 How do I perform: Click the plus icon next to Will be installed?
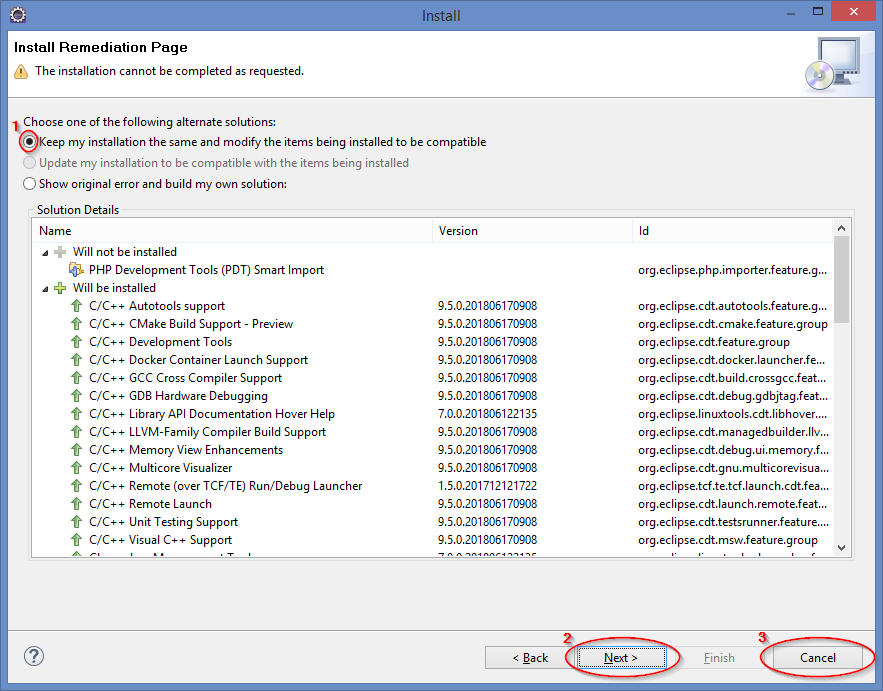click(60, 288)
